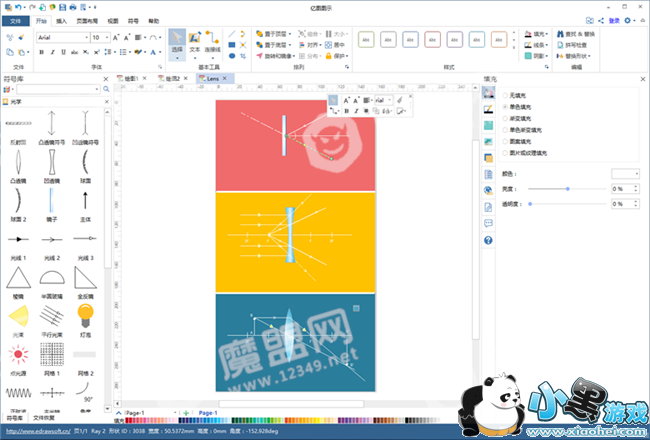Image resolution: width=650 pixels, height=440 pixels.
Task: Toggle italic formatting in the ribbon
Action: (52, 52)
